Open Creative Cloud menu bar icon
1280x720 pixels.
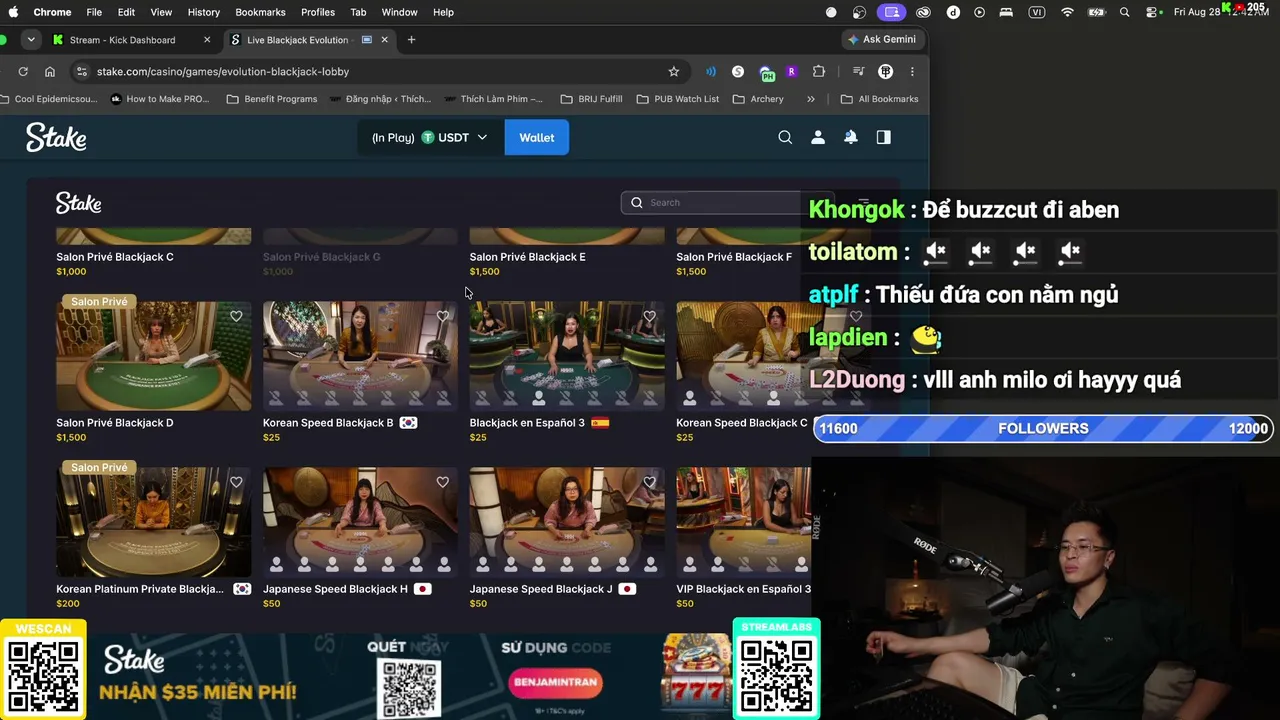[x=924, y=12]
